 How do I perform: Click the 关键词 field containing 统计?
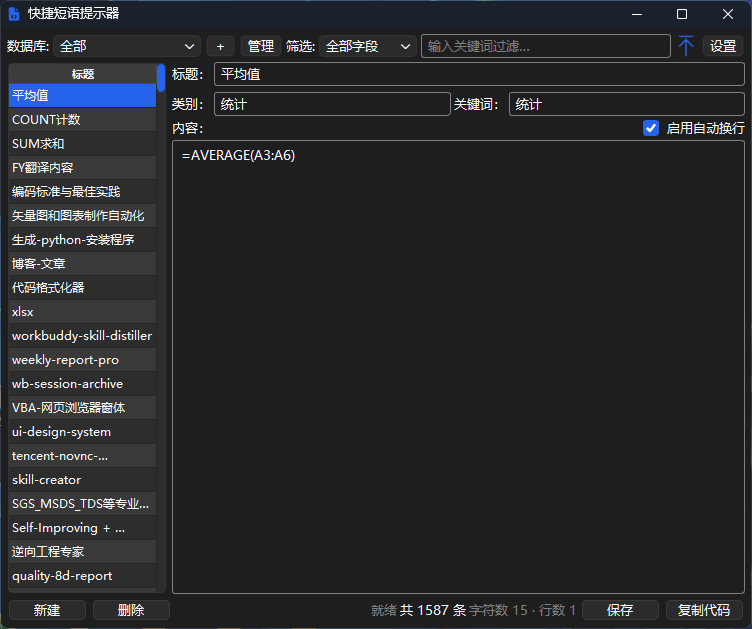(626, 104)
